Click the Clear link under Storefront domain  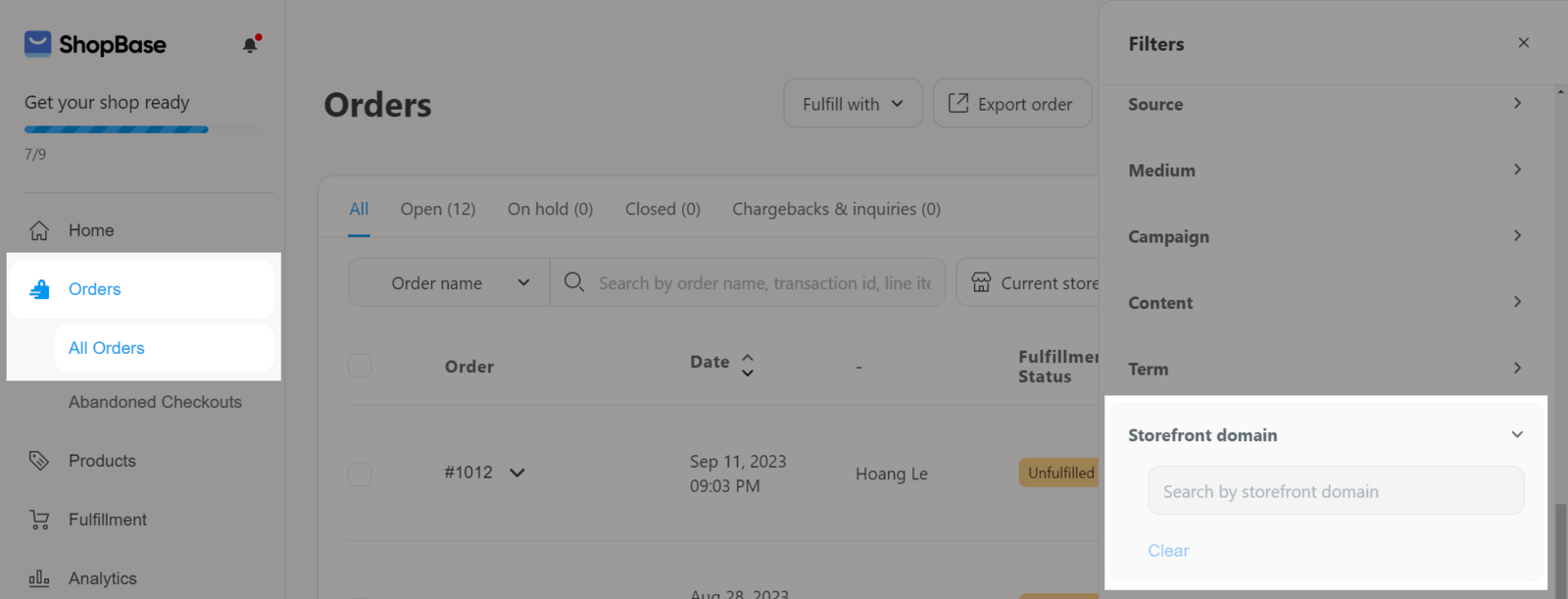pos(1168,551)
